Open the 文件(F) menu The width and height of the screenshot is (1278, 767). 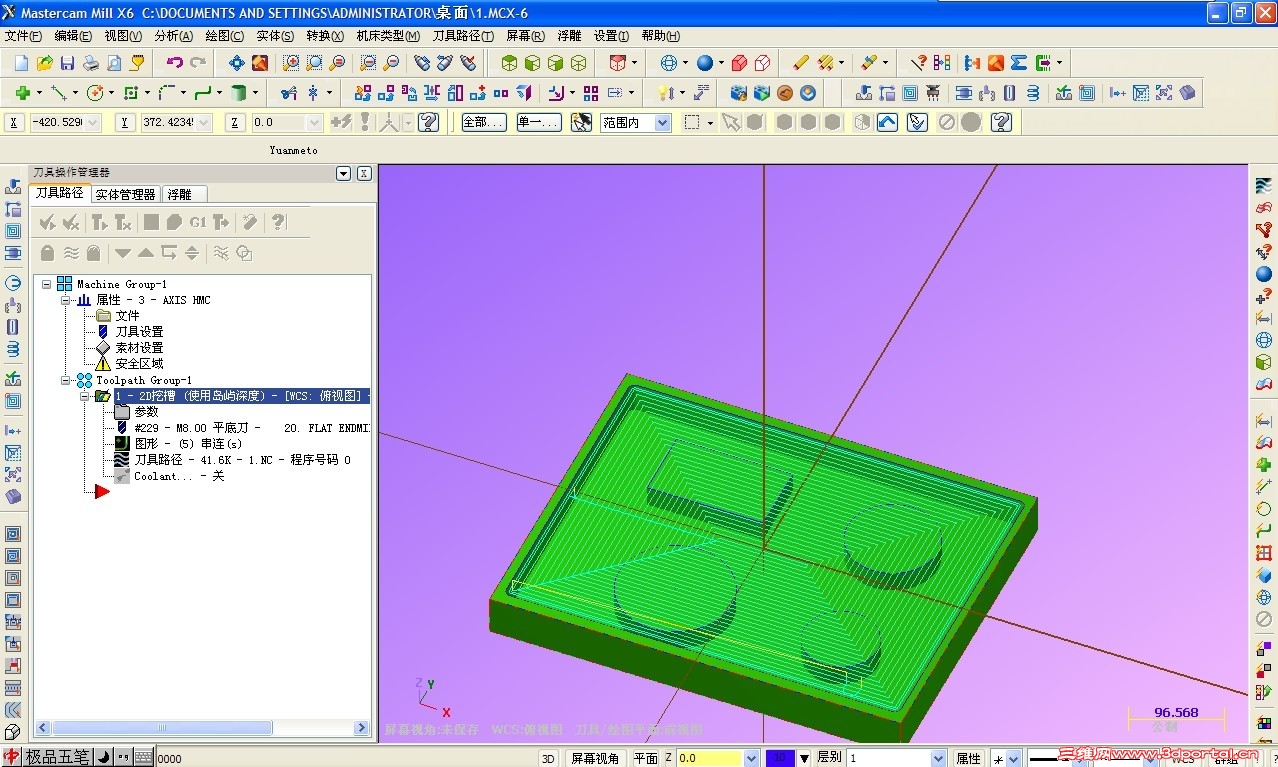[x=23, y=35]
